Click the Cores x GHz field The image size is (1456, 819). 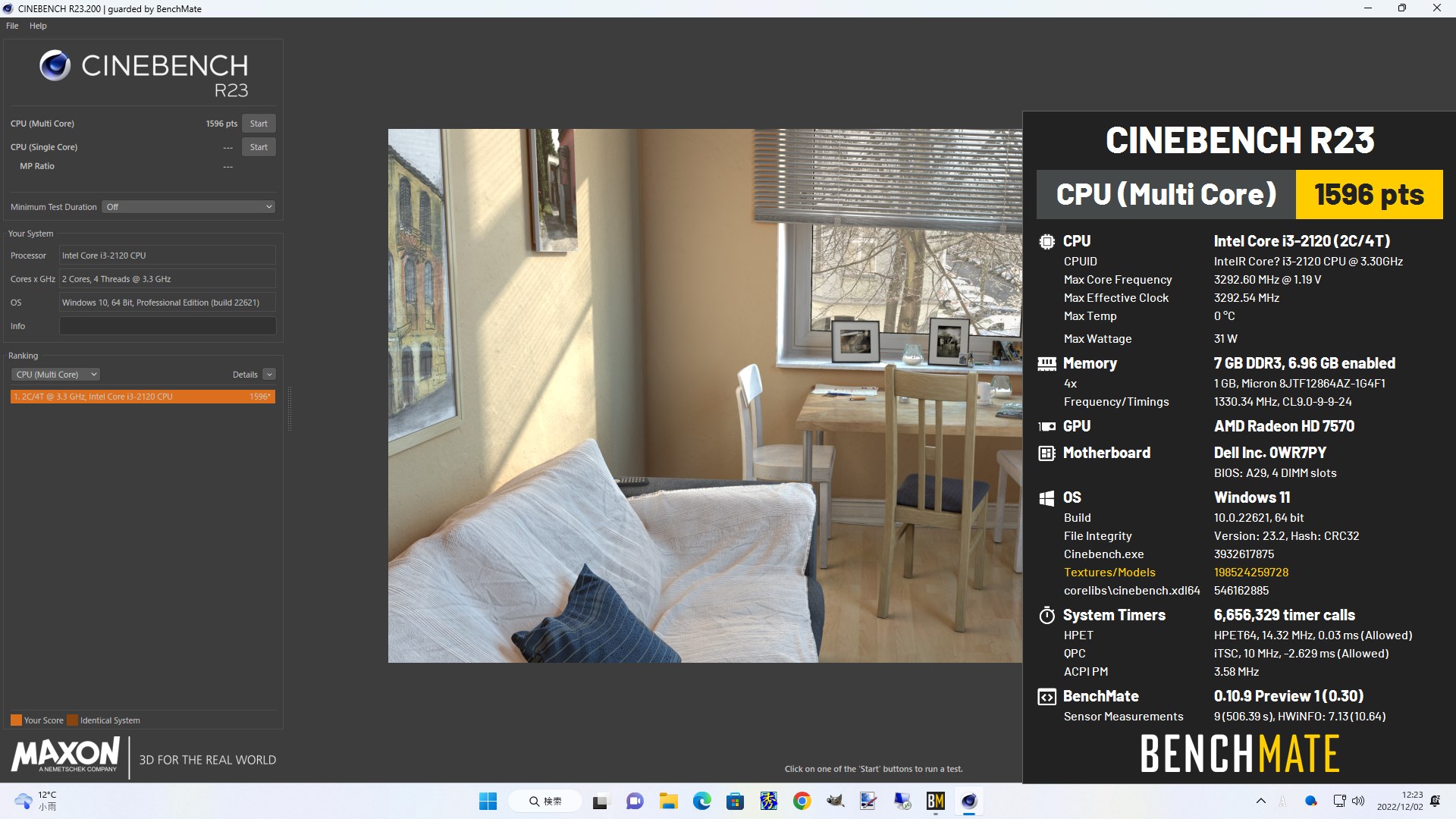pyautogui.click(x=167, y=279)
